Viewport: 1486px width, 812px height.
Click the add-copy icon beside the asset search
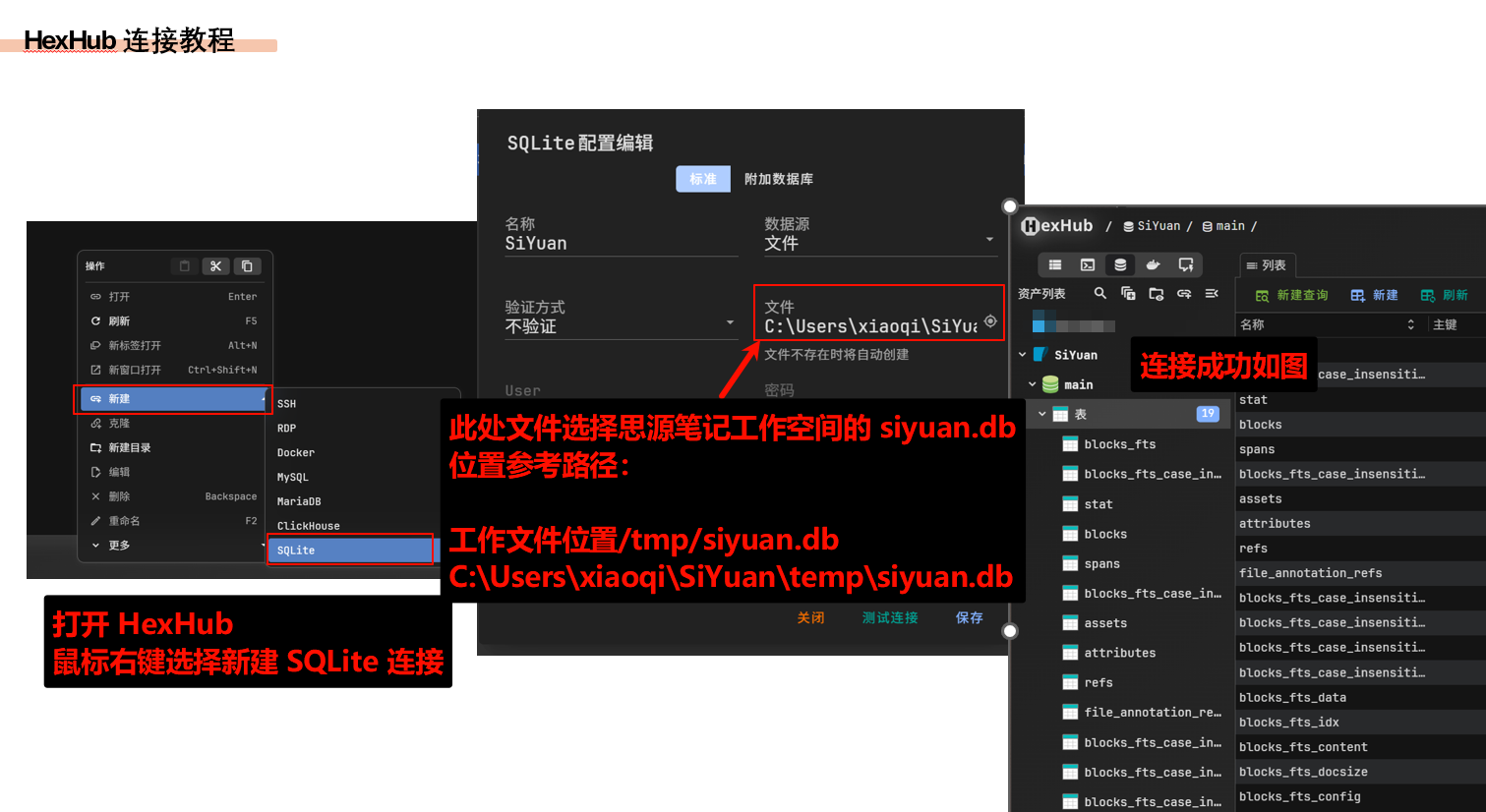[x=1128, y=293]
